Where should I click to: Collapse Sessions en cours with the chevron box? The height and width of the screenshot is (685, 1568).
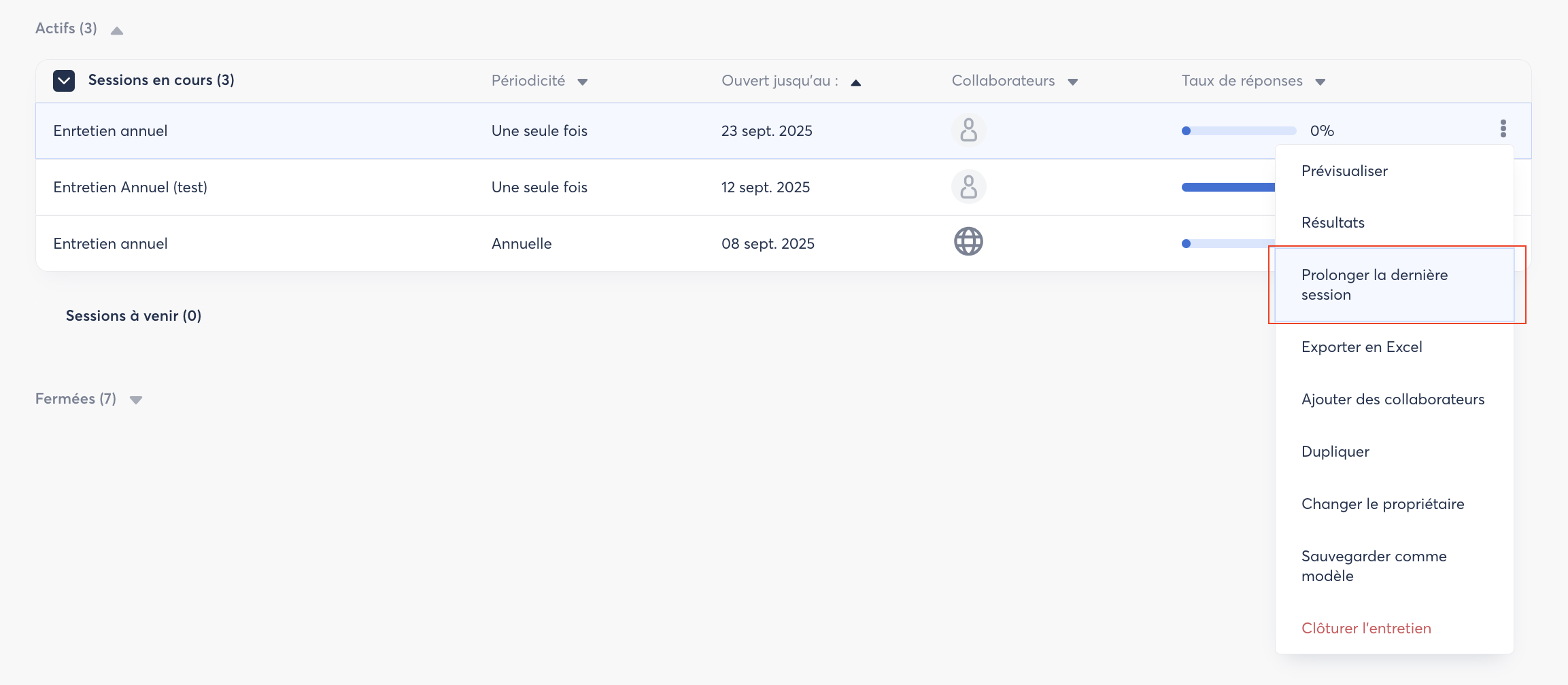click(64, 81)
